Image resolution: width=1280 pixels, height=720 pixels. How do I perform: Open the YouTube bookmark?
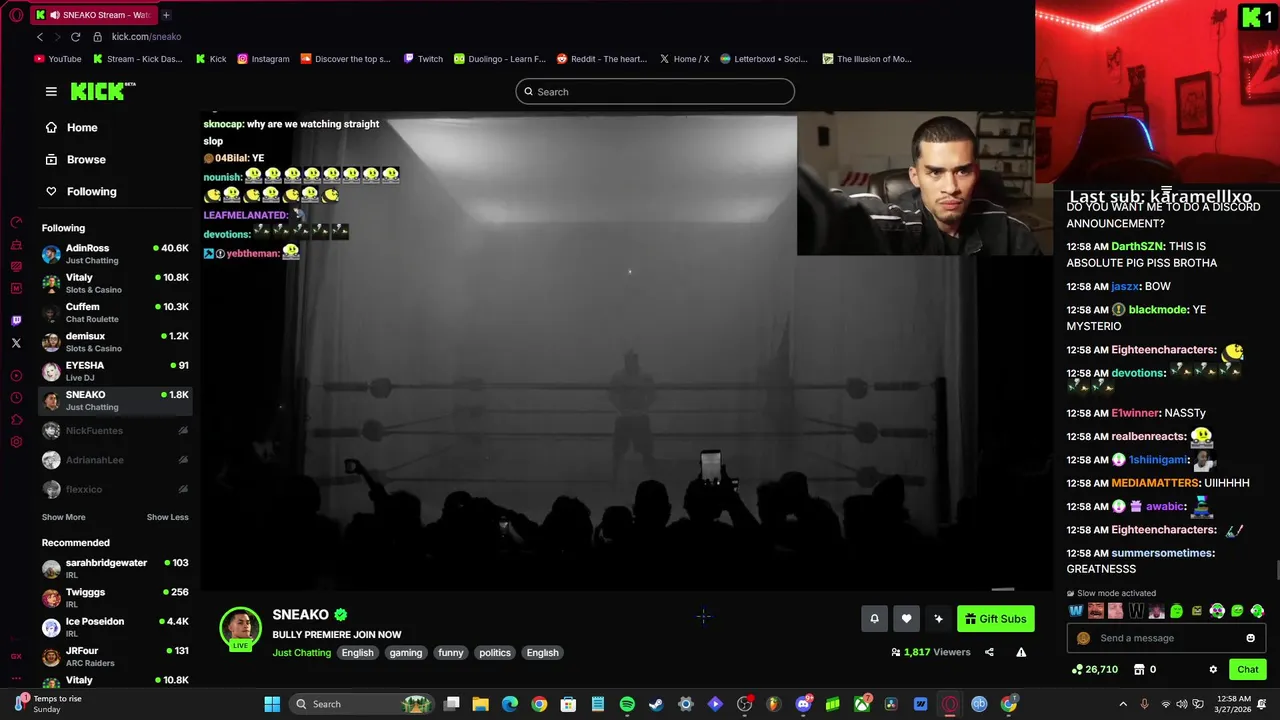click(58, 59)
